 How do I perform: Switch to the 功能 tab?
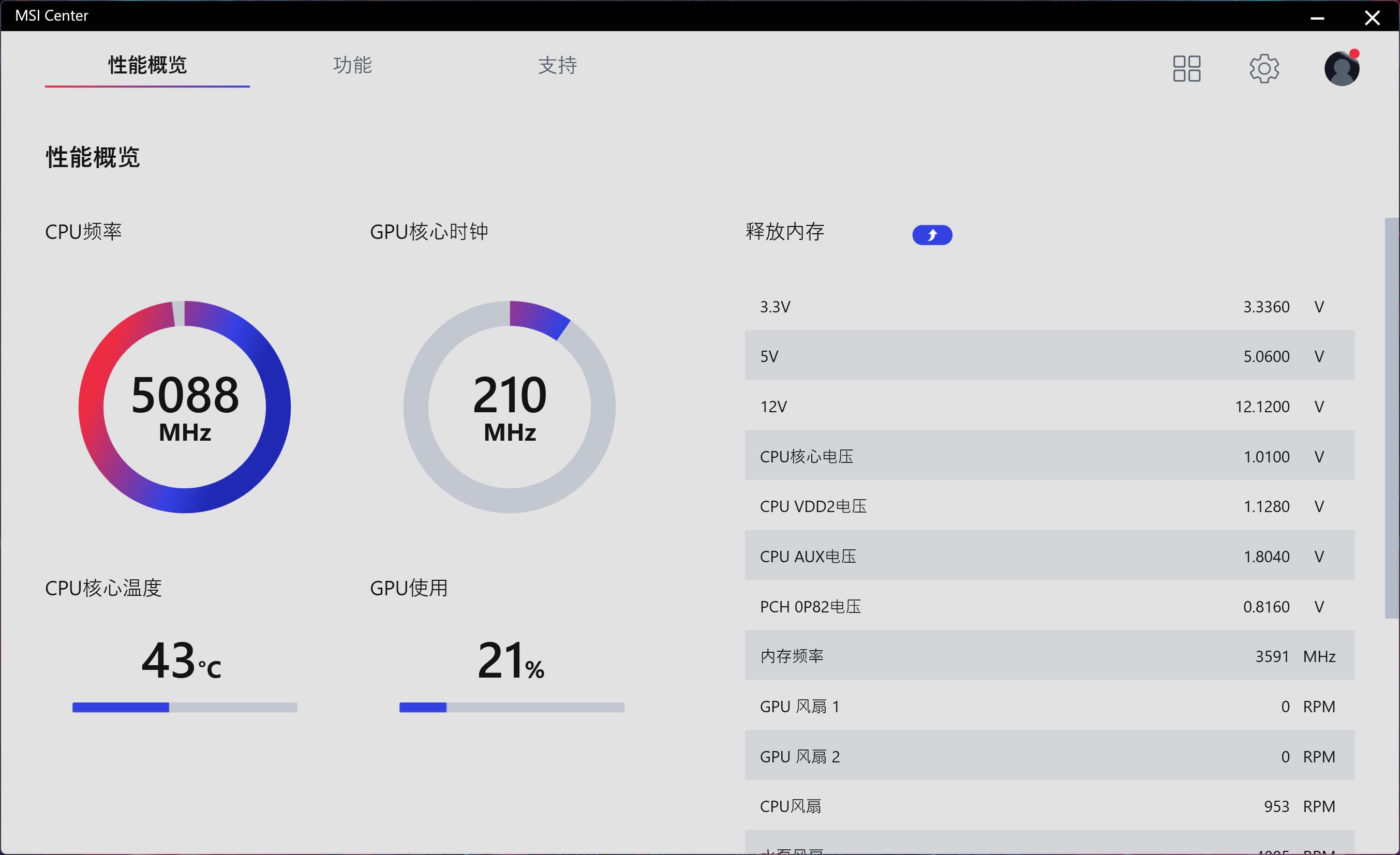pos(352,66)
